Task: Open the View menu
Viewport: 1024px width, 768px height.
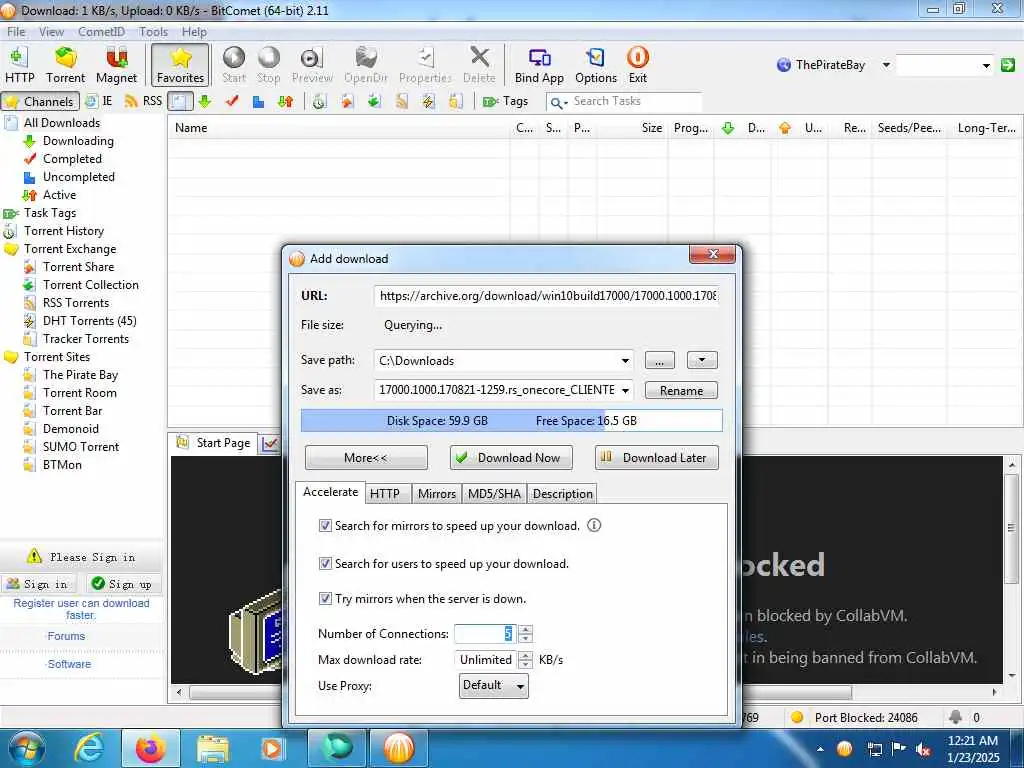Action: coord(51,31)
